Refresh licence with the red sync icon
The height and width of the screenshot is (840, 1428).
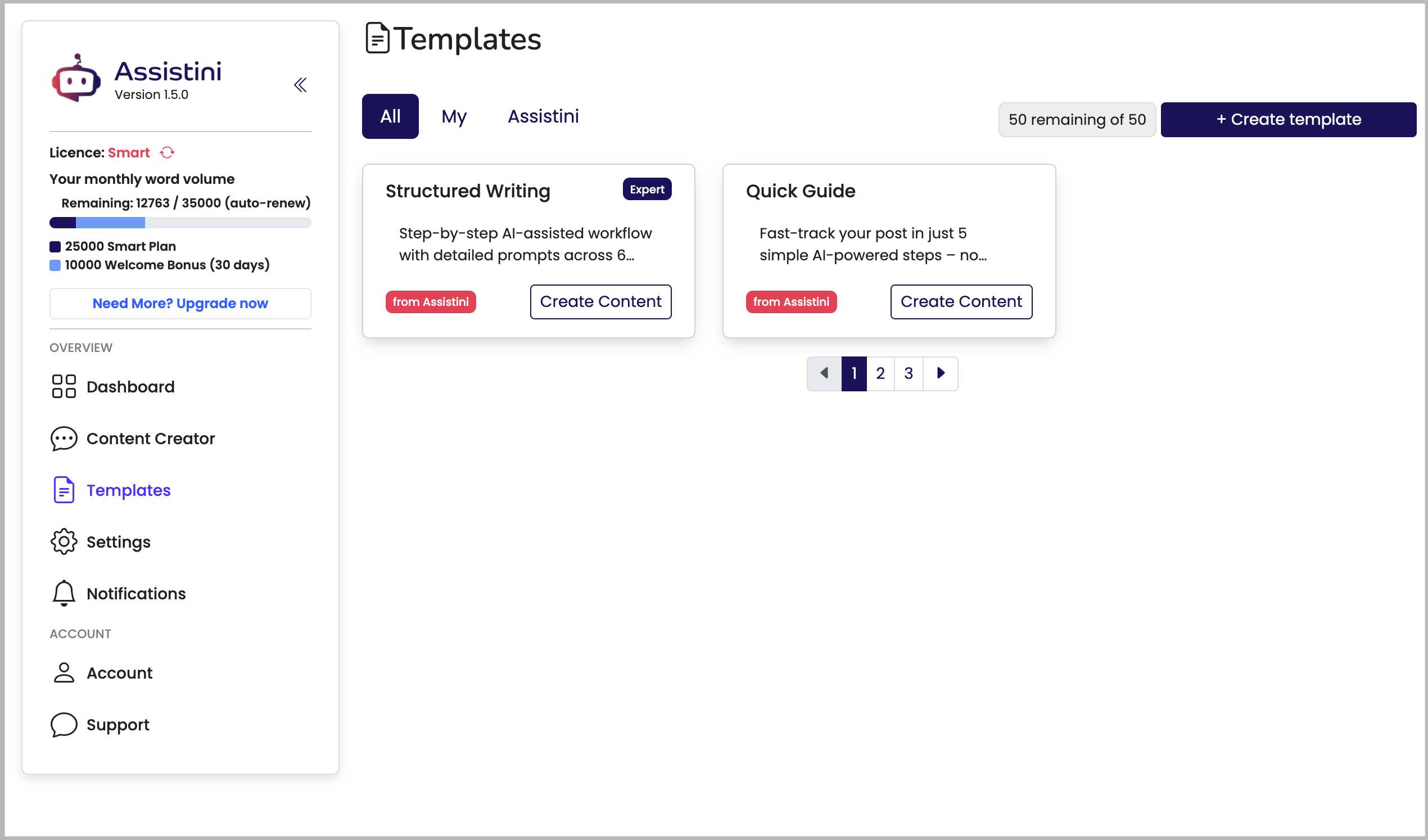click(x=167, y=152)
